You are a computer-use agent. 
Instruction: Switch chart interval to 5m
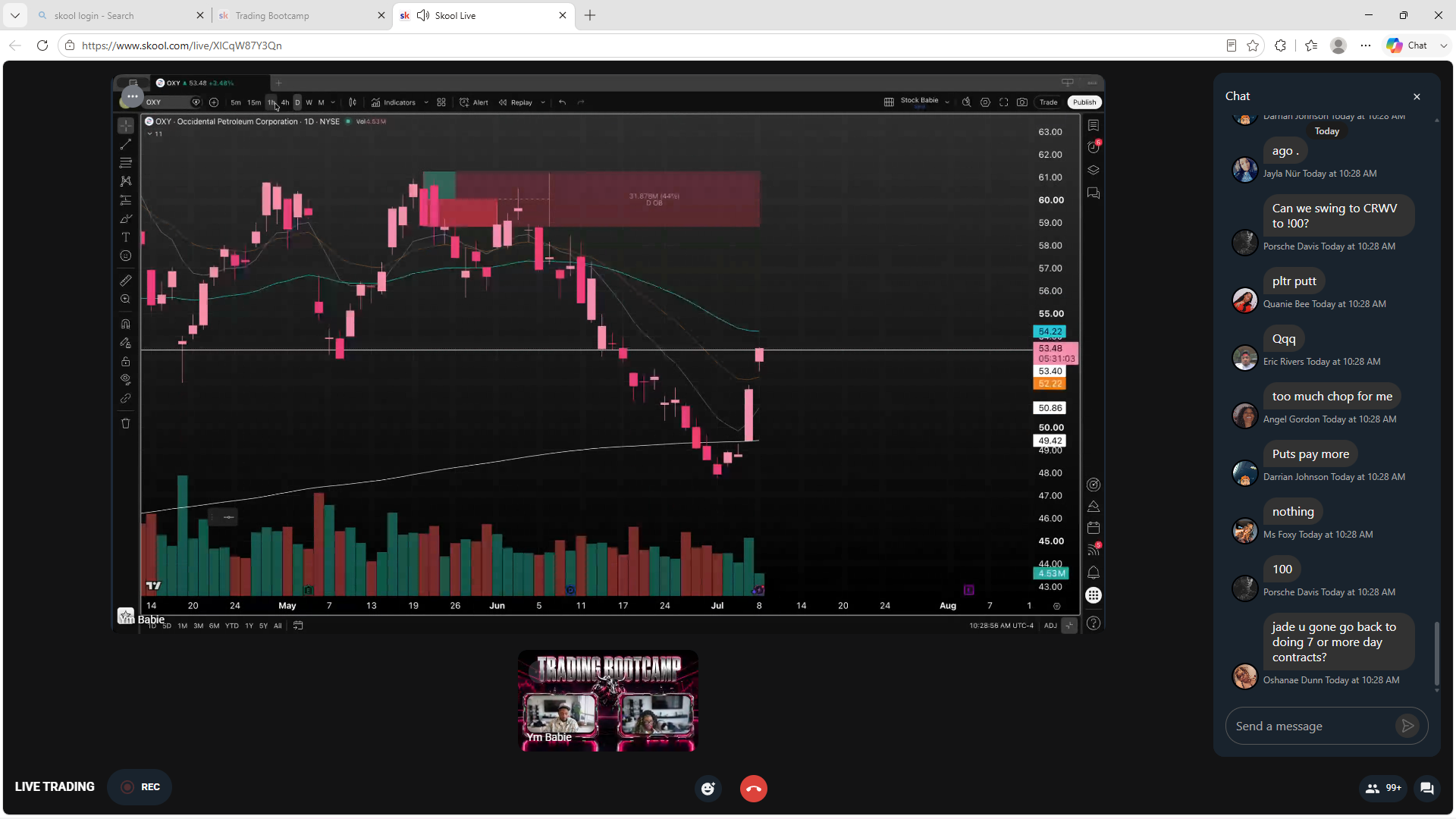pos(236,102)
